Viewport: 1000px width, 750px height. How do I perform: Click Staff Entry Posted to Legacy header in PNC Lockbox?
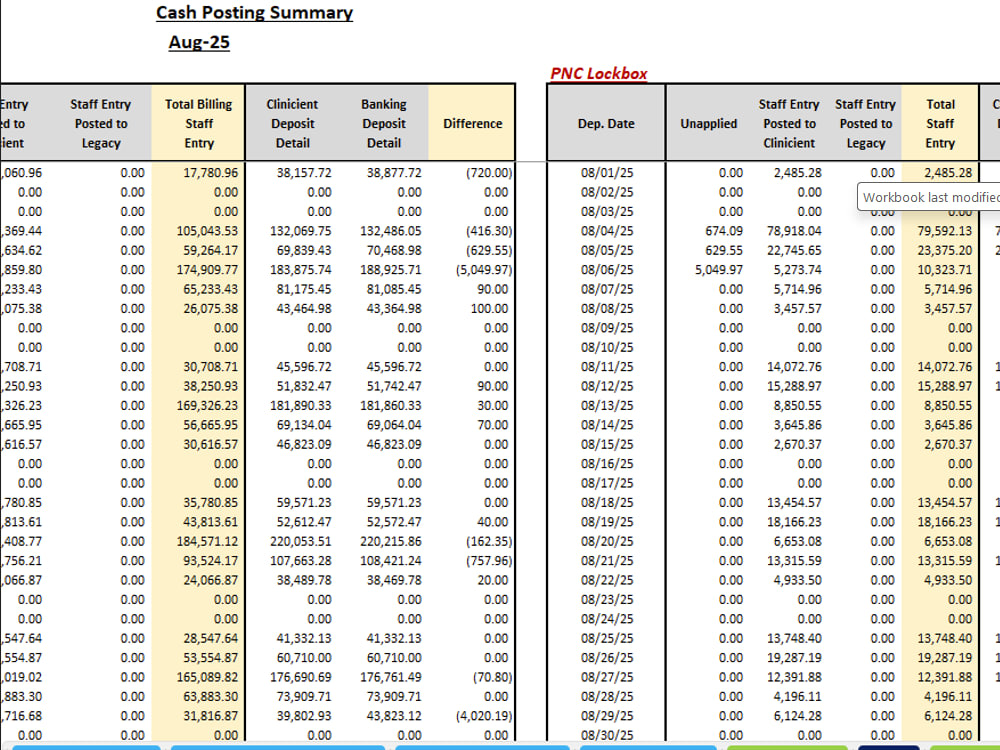pyautogui.click(x=865, y=123)
